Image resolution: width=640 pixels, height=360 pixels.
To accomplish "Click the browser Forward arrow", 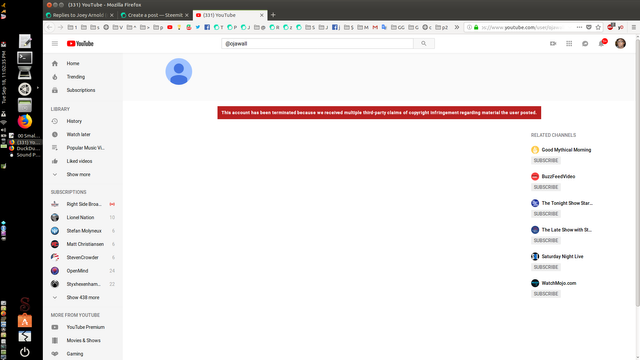I will point(60,27).
